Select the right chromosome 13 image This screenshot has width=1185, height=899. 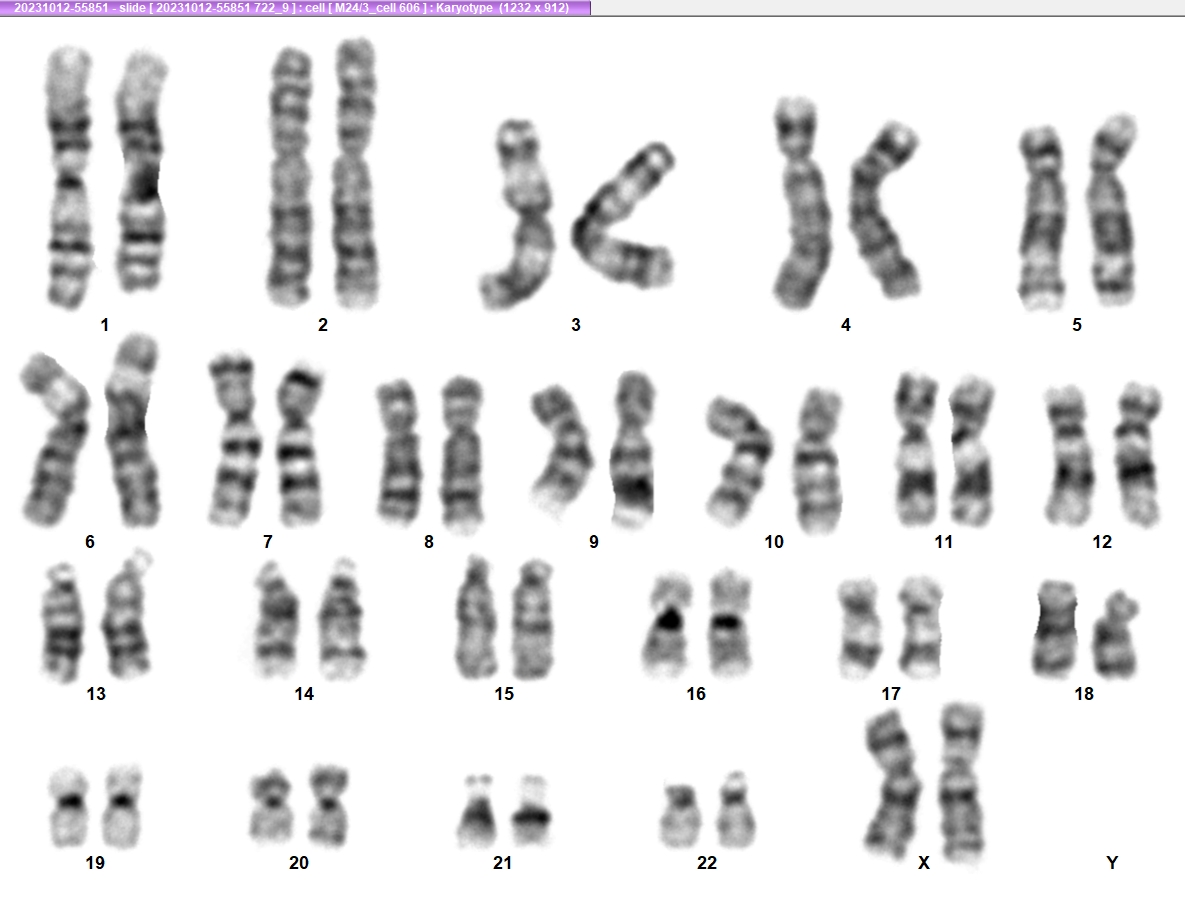point(127,613)
